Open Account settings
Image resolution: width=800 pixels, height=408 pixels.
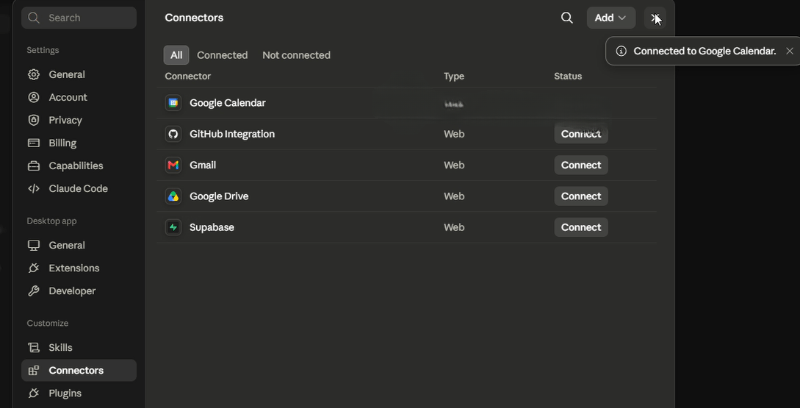[79, 97]
